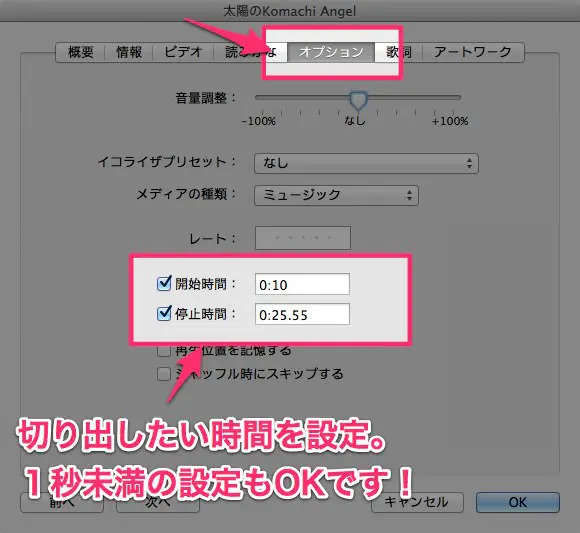Switch to the 概要 tab
Screen dimensions: 580x533
click(80, 52)
